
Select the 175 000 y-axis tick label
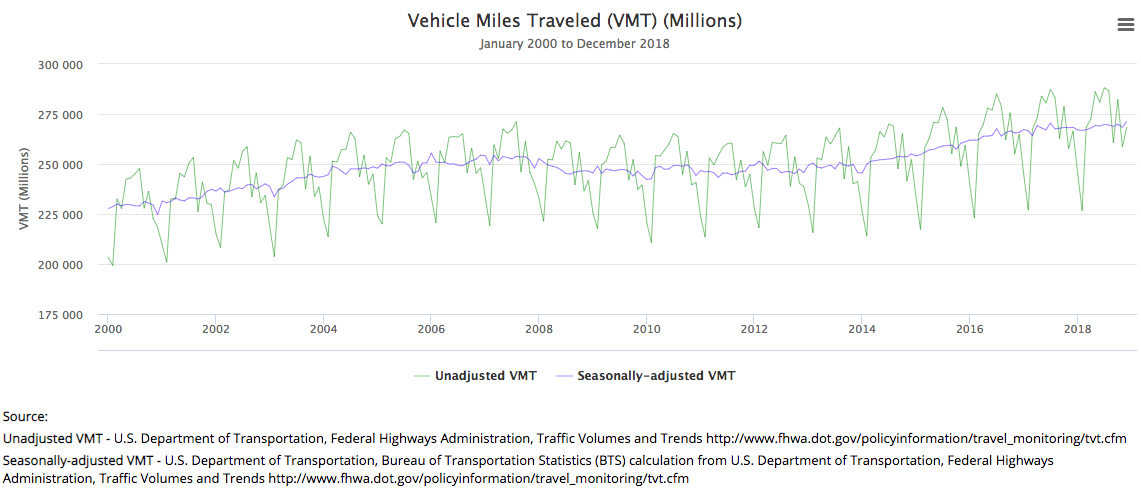pos(60,316)
